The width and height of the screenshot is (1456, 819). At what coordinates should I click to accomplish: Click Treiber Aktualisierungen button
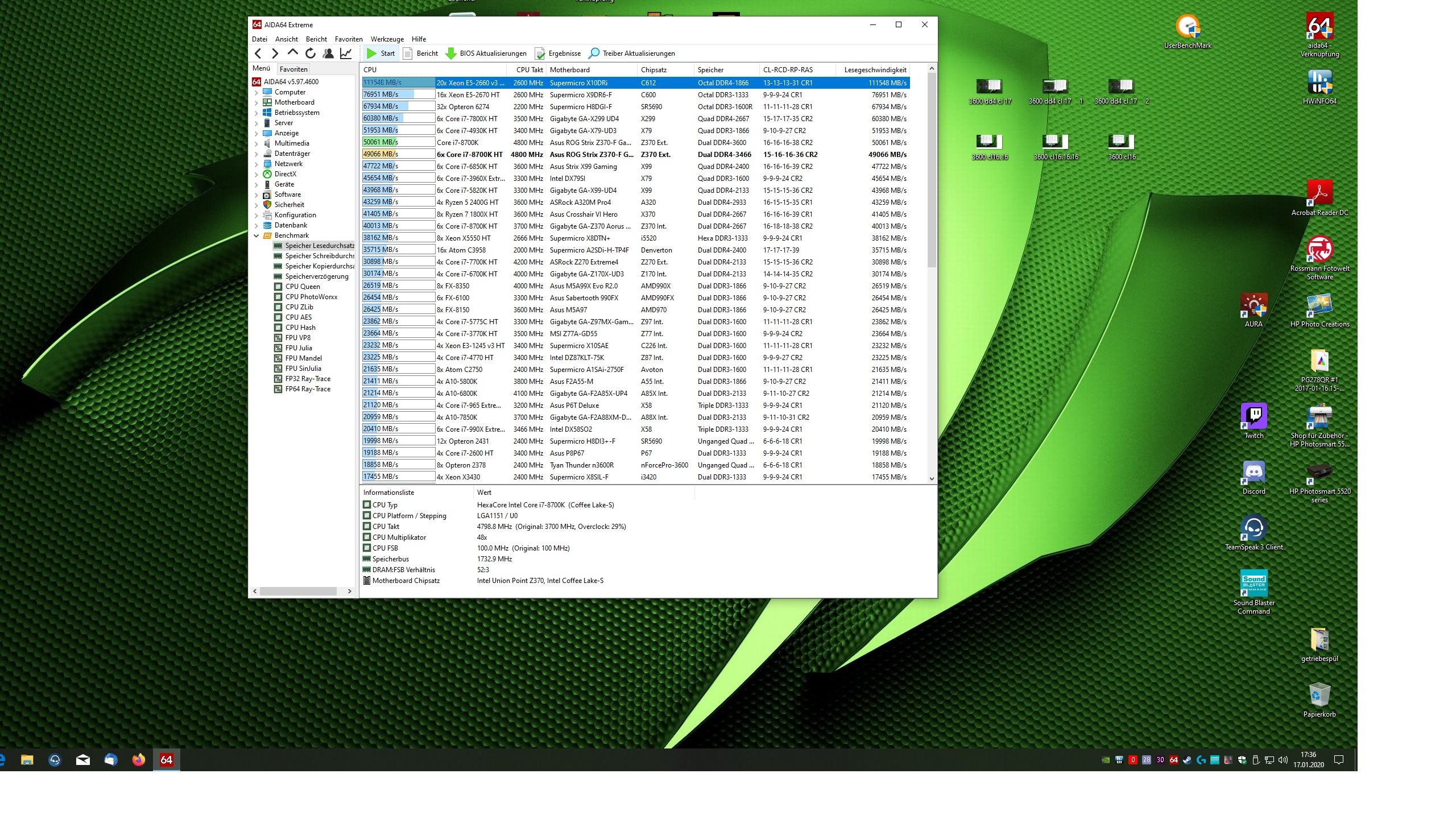632,53
